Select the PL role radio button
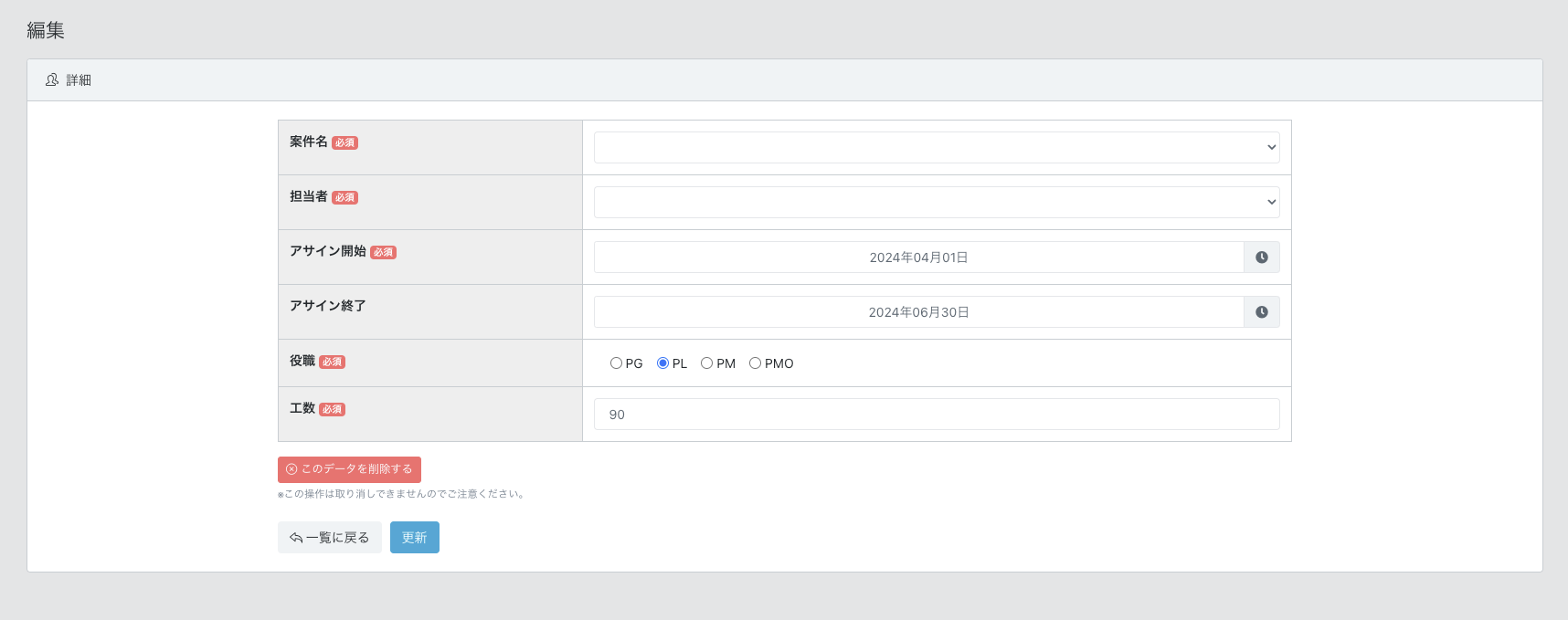Viewport: 1568px width, 620px height. click(662, 363)
